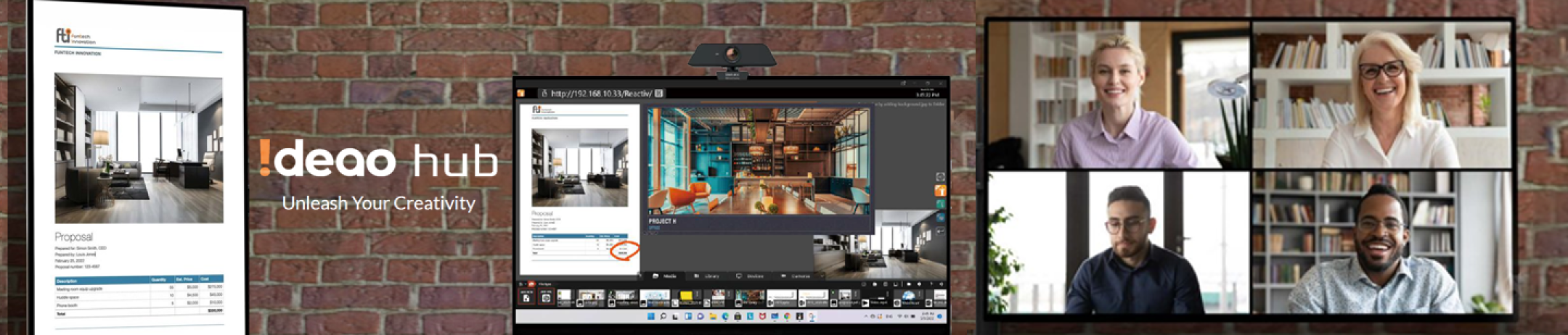The height and width of the screenshot is (335, 1568).
Task: Select the Devices tab
Action: tap(749, 276)
